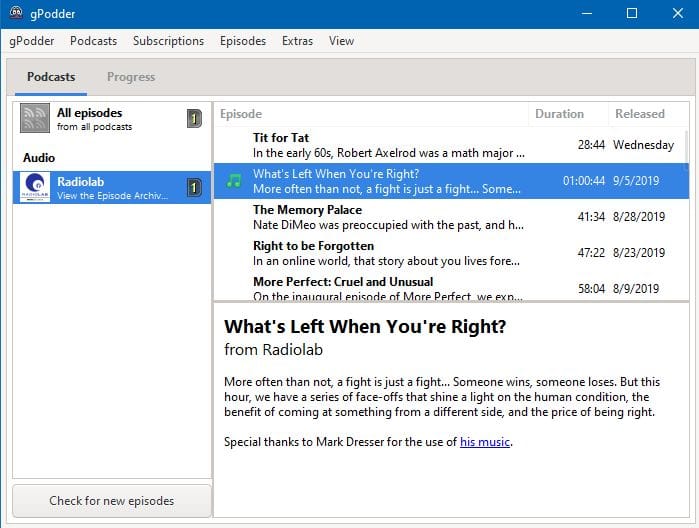Screen dimensions: 699x528
Task: Click the gPodder app icon in title bar
Action: click(16, 13)
